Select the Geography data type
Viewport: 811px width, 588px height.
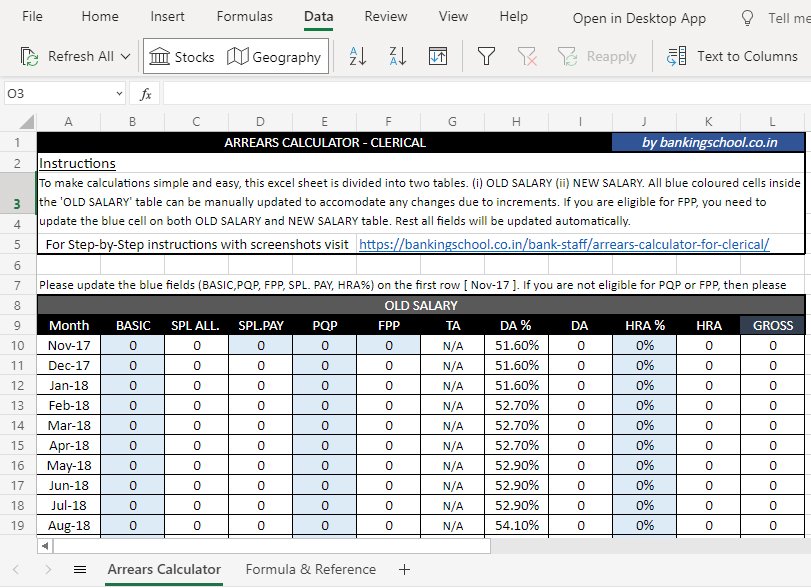point(274,57)
